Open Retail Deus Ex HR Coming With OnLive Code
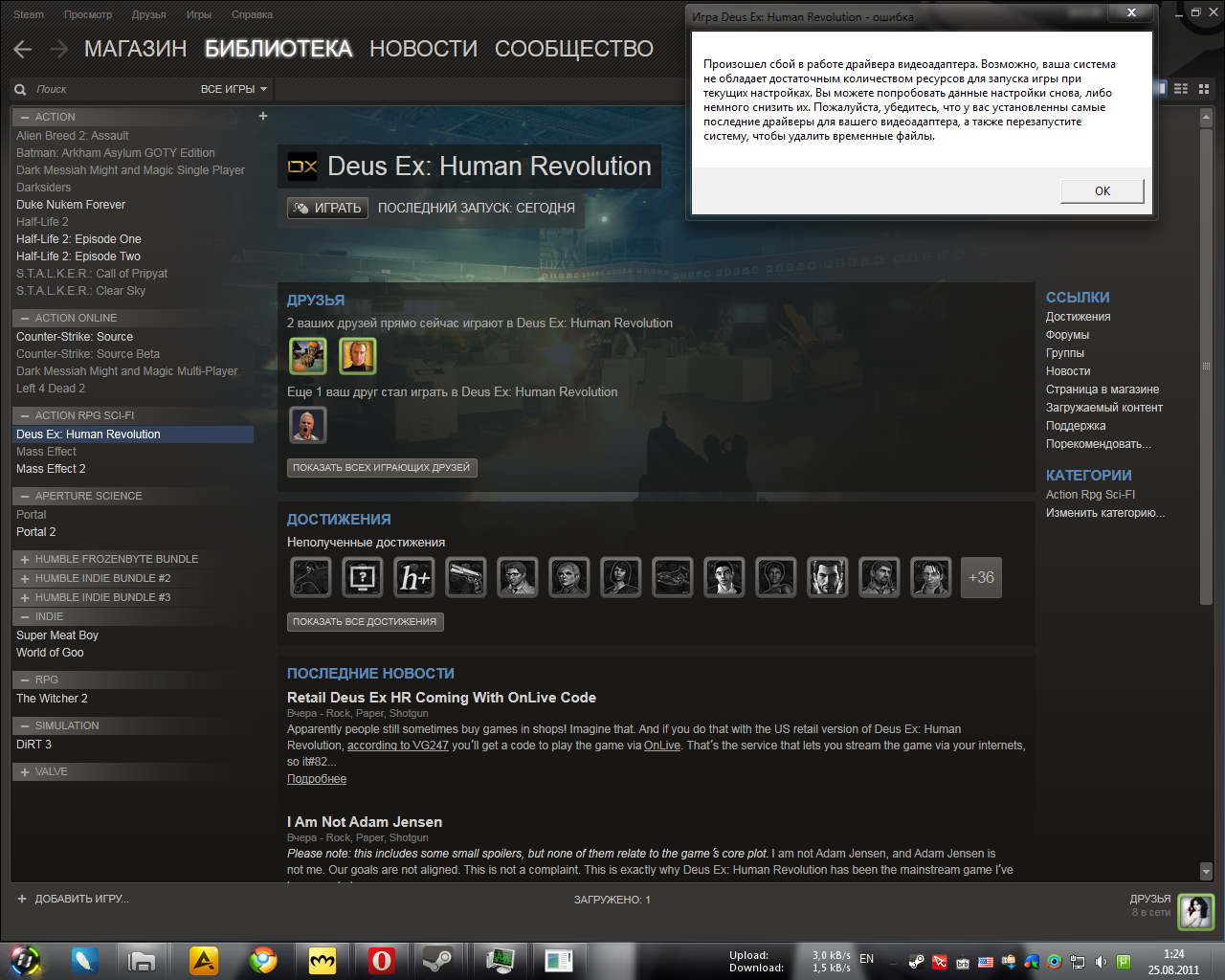This screenshot has width=1225, height=980. [x=441, y=698]
